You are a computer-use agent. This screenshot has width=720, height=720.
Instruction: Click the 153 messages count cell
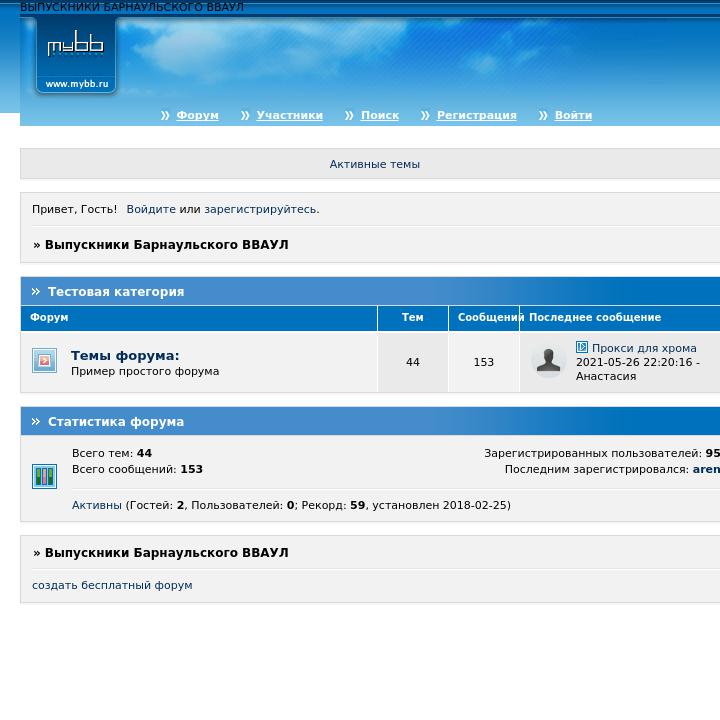(x=484, y=362)
